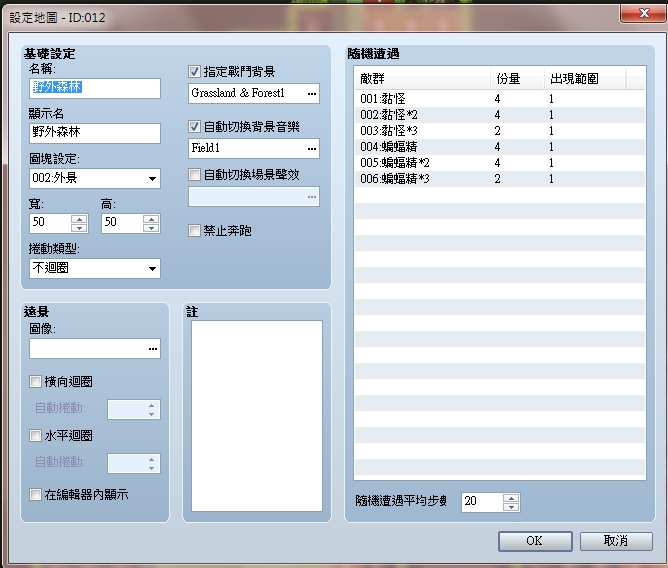Sort by 敵群 column header
Image resolution: width=668 pixels, height=568 pixels.
[422, 79]
